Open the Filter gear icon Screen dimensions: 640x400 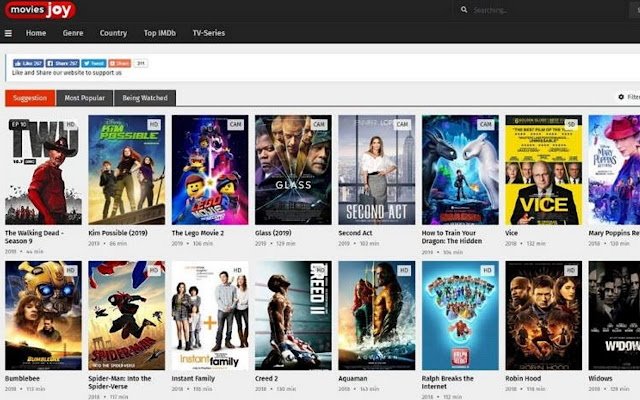[621, 97]
